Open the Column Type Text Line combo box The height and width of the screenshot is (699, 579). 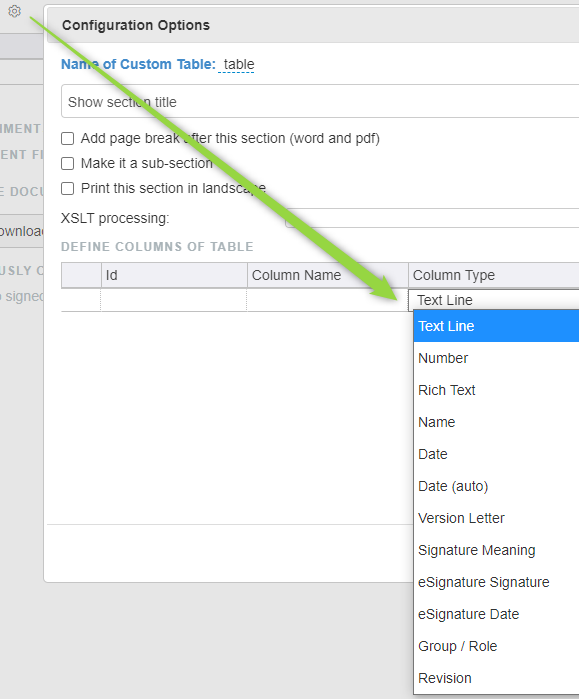coord(493,300)
